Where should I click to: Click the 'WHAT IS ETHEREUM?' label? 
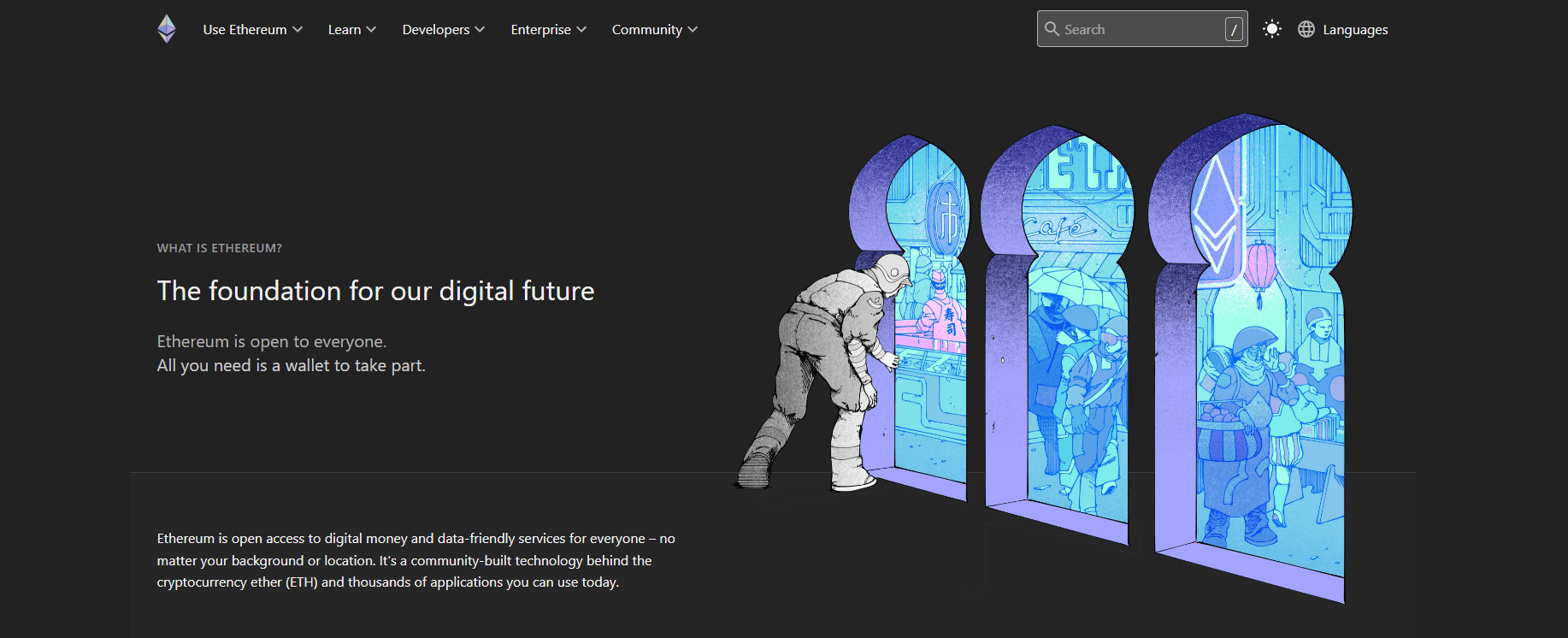point(220,248)
